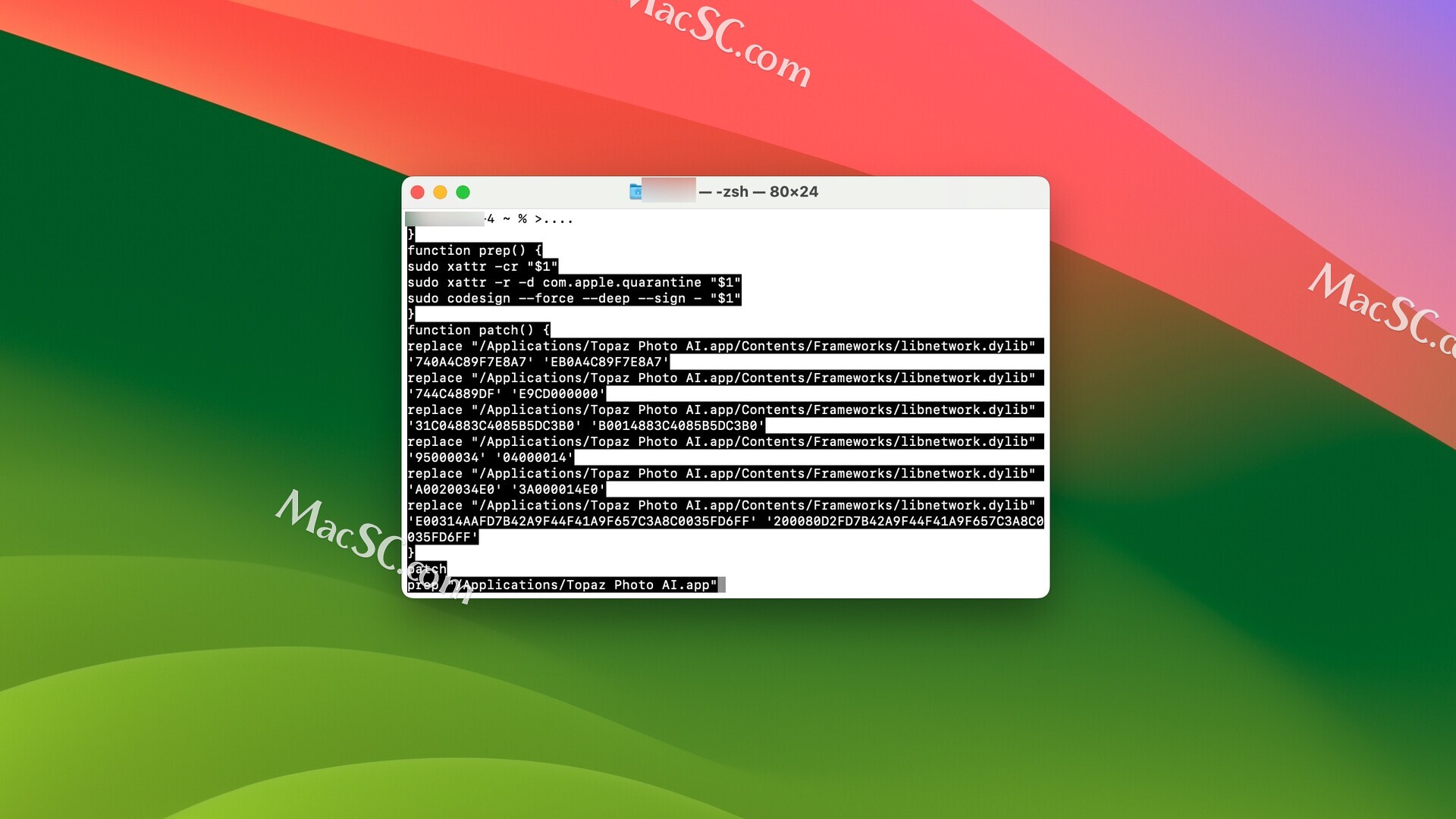Click the hex value '744C4889DF'
Screen dimensions: 1456x819
tap(454, 394)
